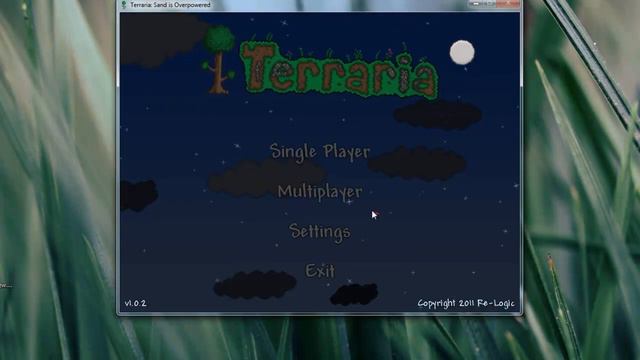This screenshot has height=360, width=640.
Task: Click the Terraria tree icon in title bar
Action: (124, 4)
